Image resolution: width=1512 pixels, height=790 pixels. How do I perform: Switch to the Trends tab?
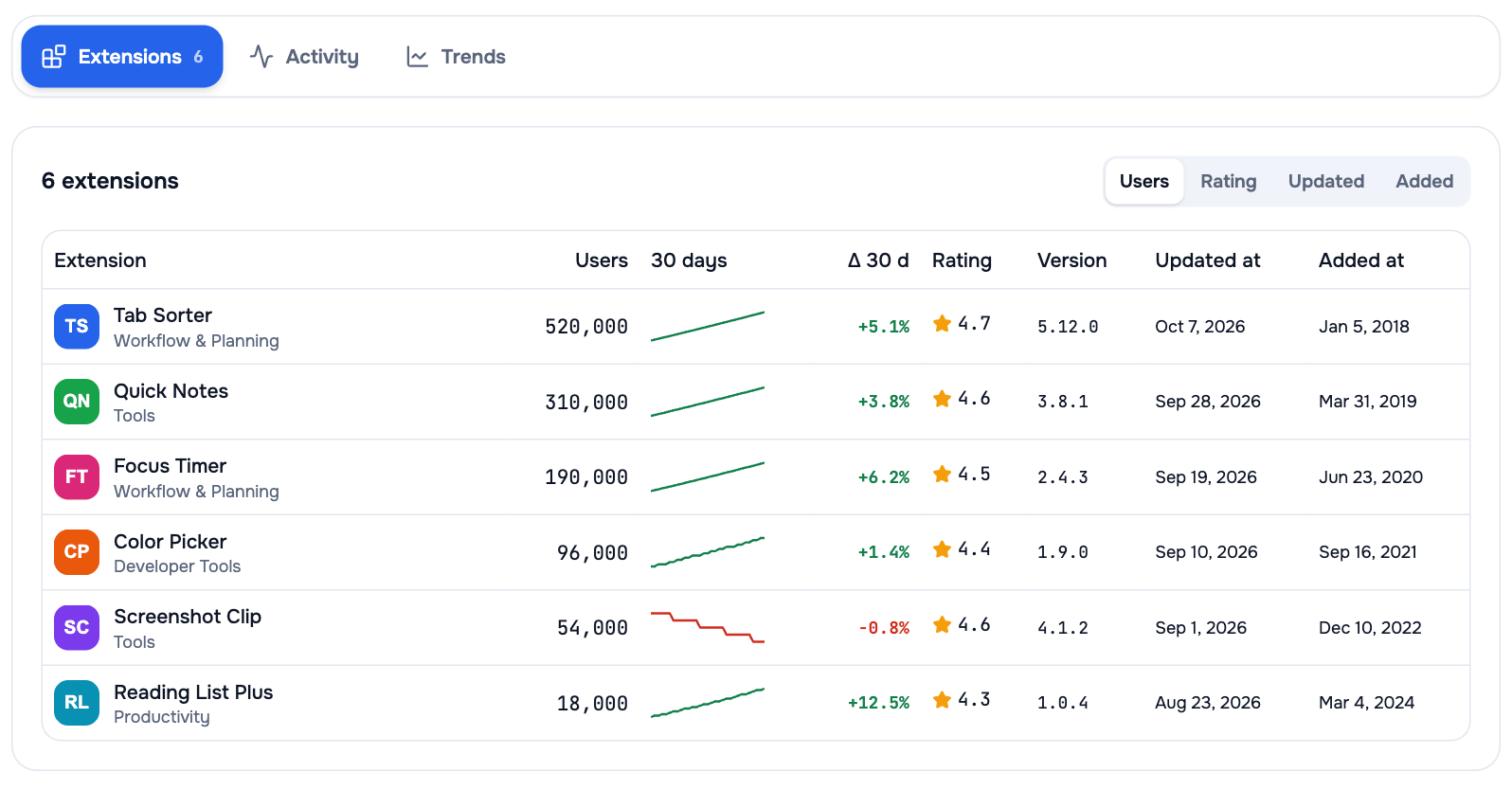(456, 57)
